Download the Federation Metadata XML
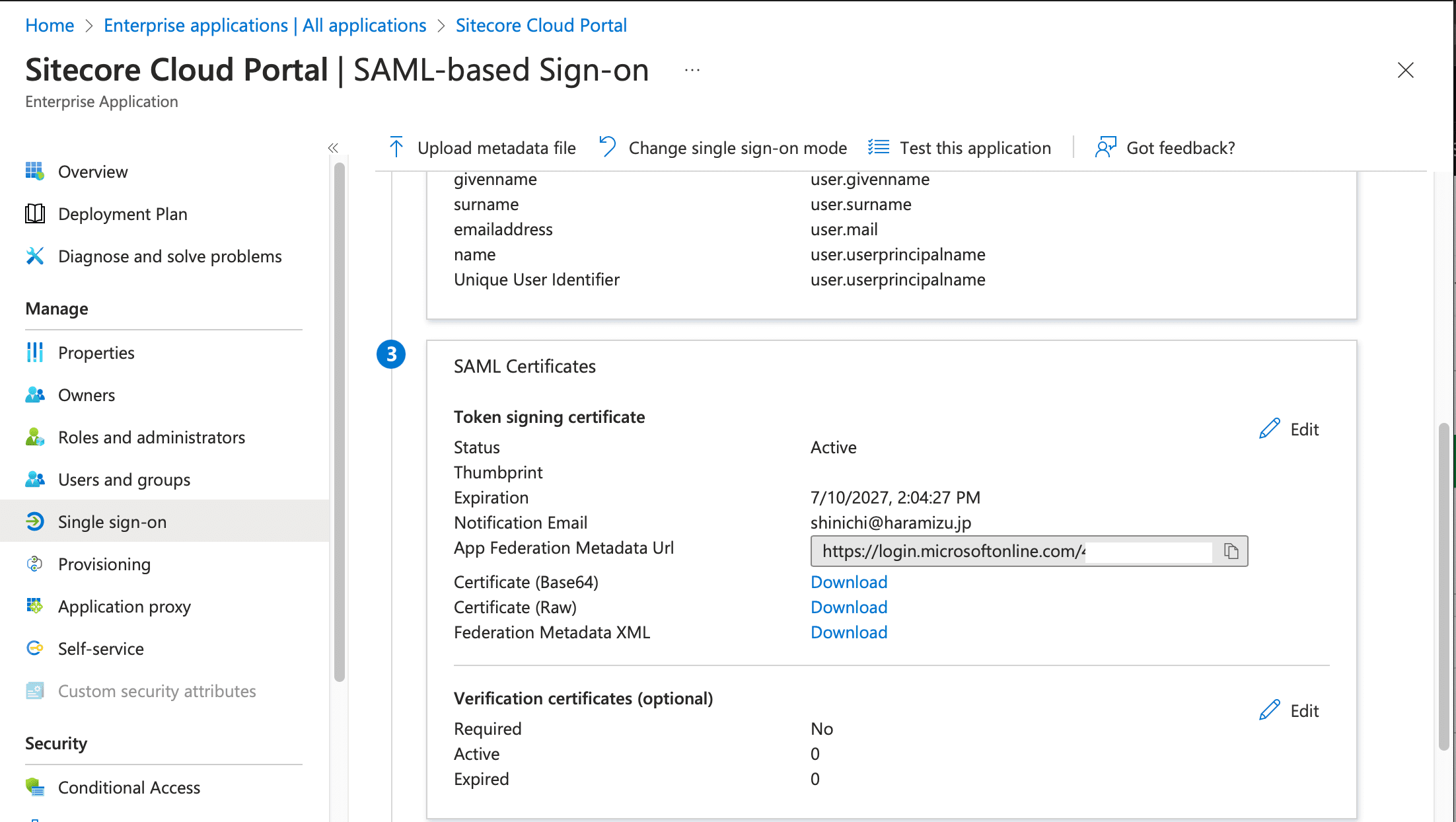This screenshot has width=1456, height=822. (x=849, y=632)
